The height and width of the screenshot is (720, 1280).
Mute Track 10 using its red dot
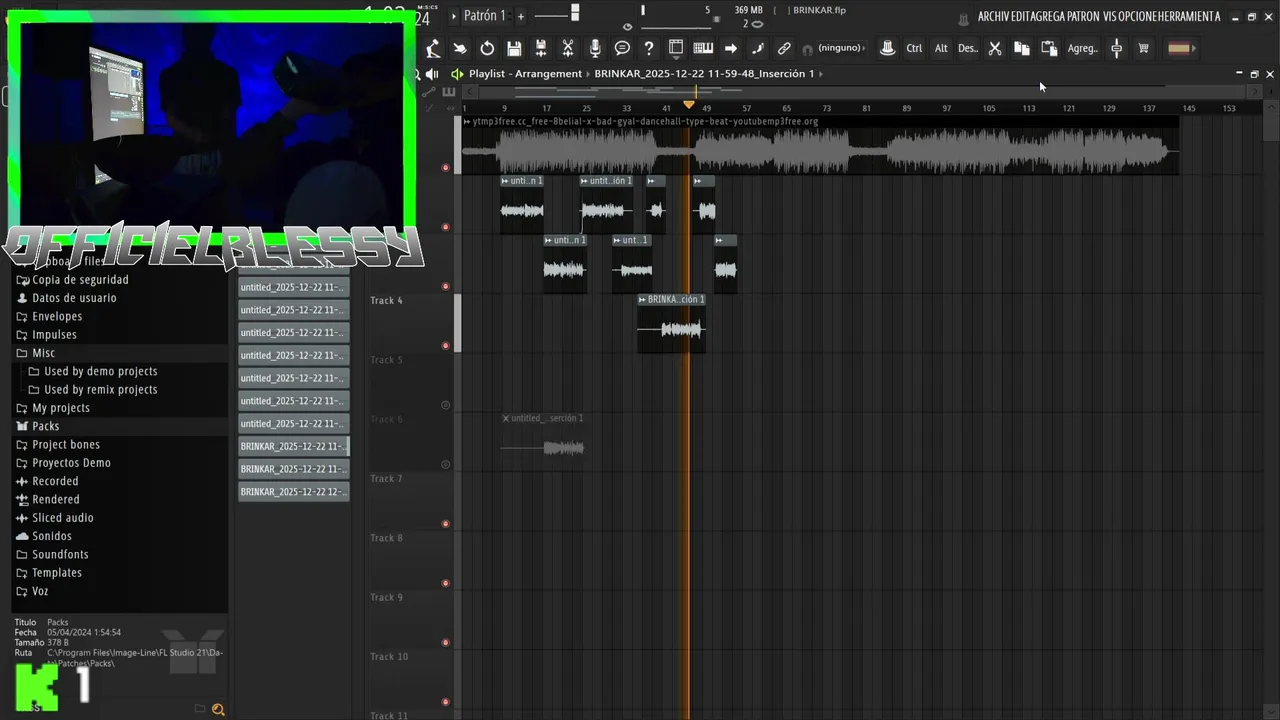coord(446,702)
